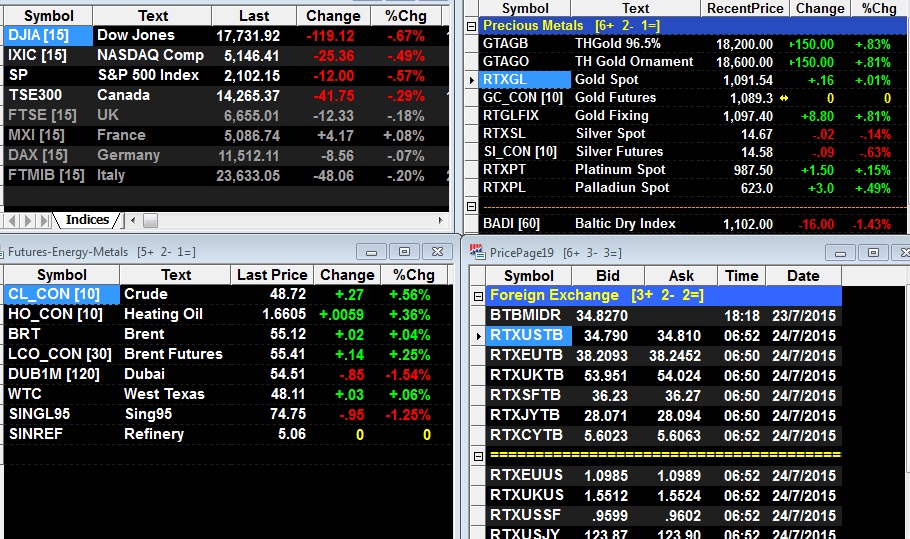Click the Ask column header in PricePage19
This screenshot has height=539, width=910.
[x=681, y=276]
